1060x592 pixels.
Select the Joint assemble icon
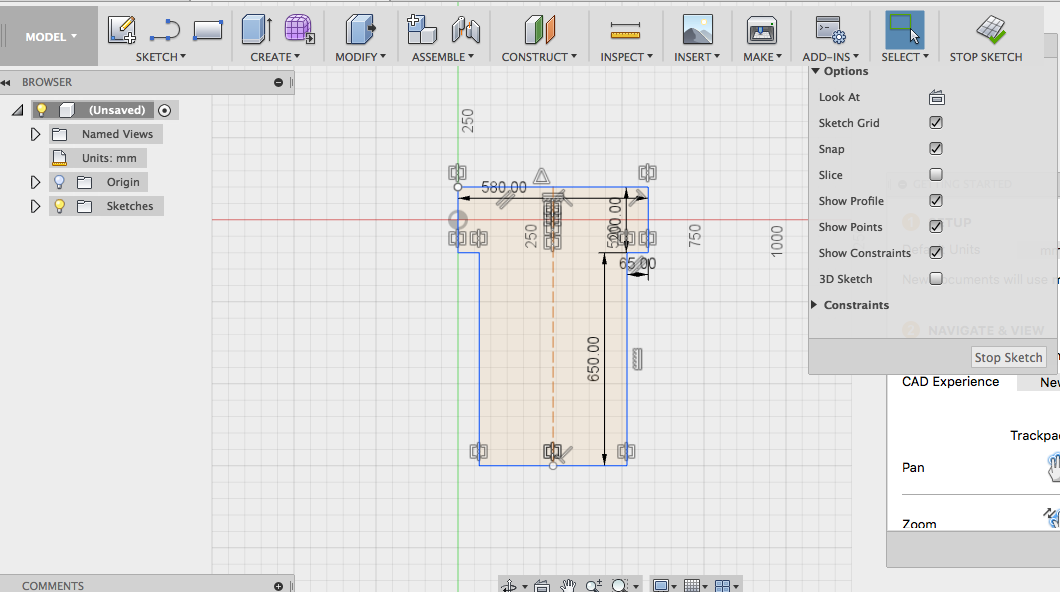point(466,30)
